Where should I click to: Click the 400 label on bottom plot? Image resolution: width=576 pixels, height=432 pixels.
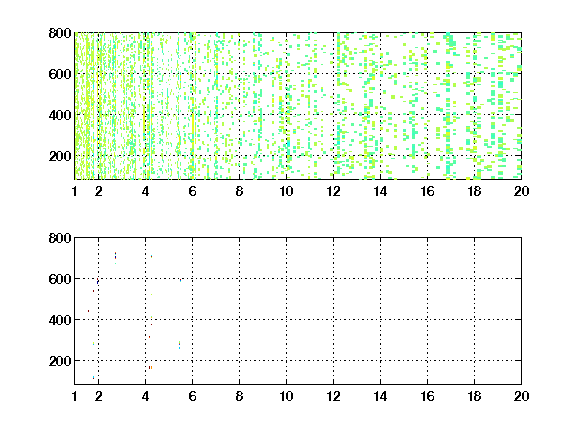[x=60, y=320]
